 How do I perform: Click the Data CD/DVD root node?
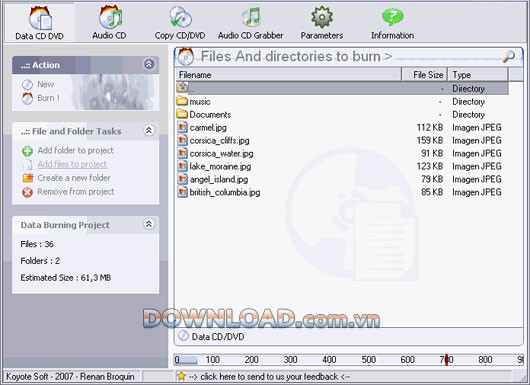pos(218,337)
